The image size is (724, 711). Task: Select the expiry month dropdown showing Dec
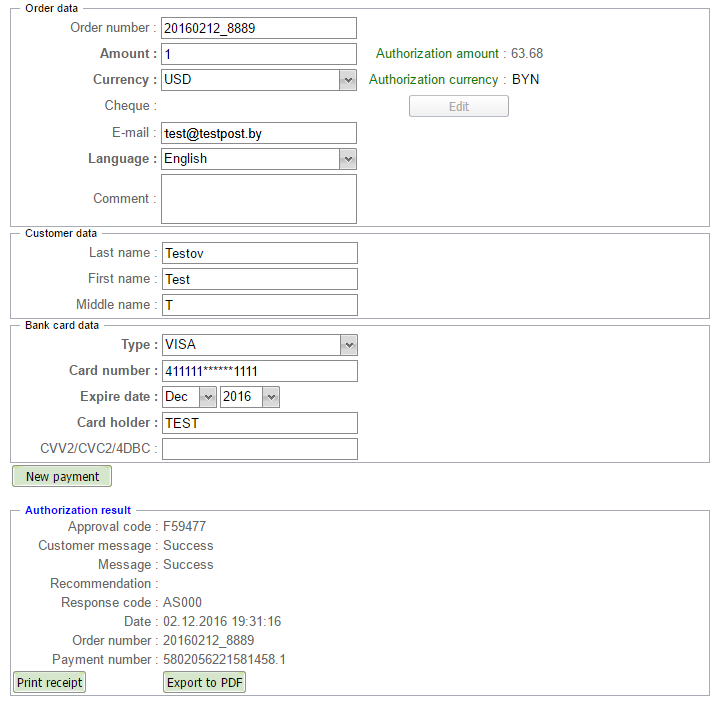(188, 397)
